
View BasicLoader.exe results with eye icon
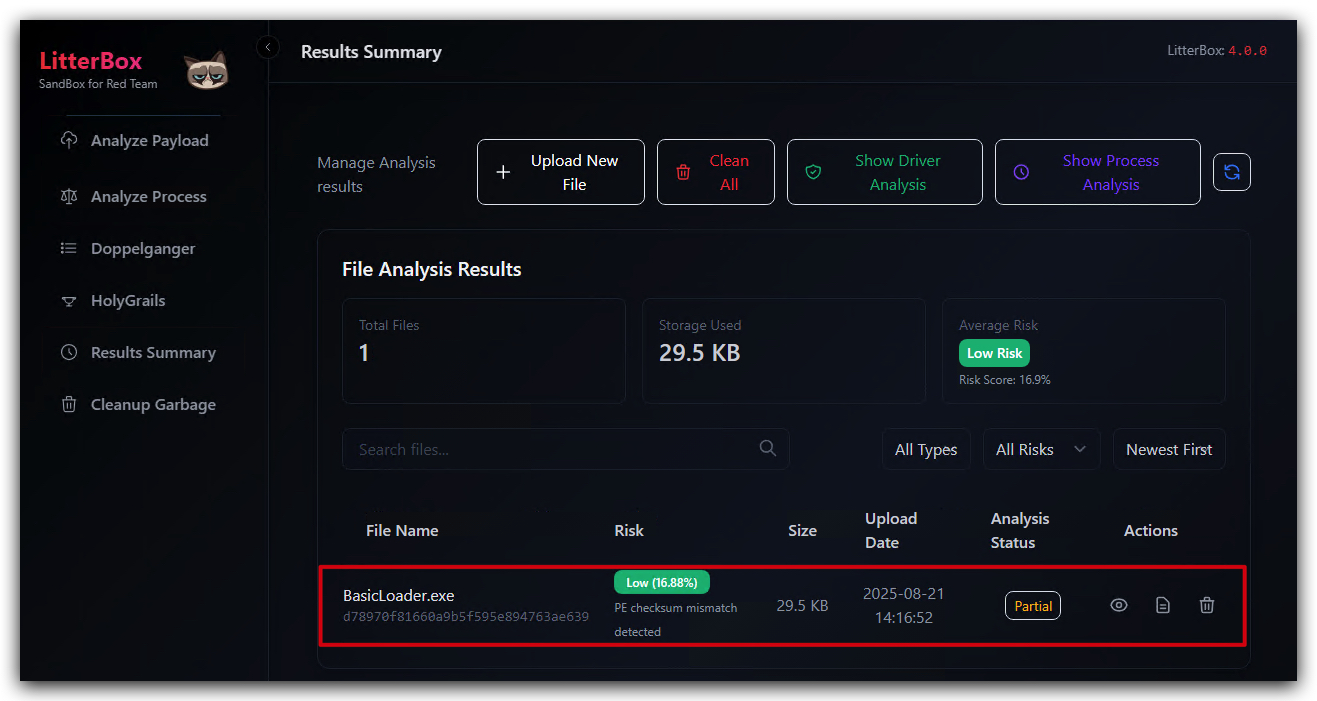point(1119,605)
